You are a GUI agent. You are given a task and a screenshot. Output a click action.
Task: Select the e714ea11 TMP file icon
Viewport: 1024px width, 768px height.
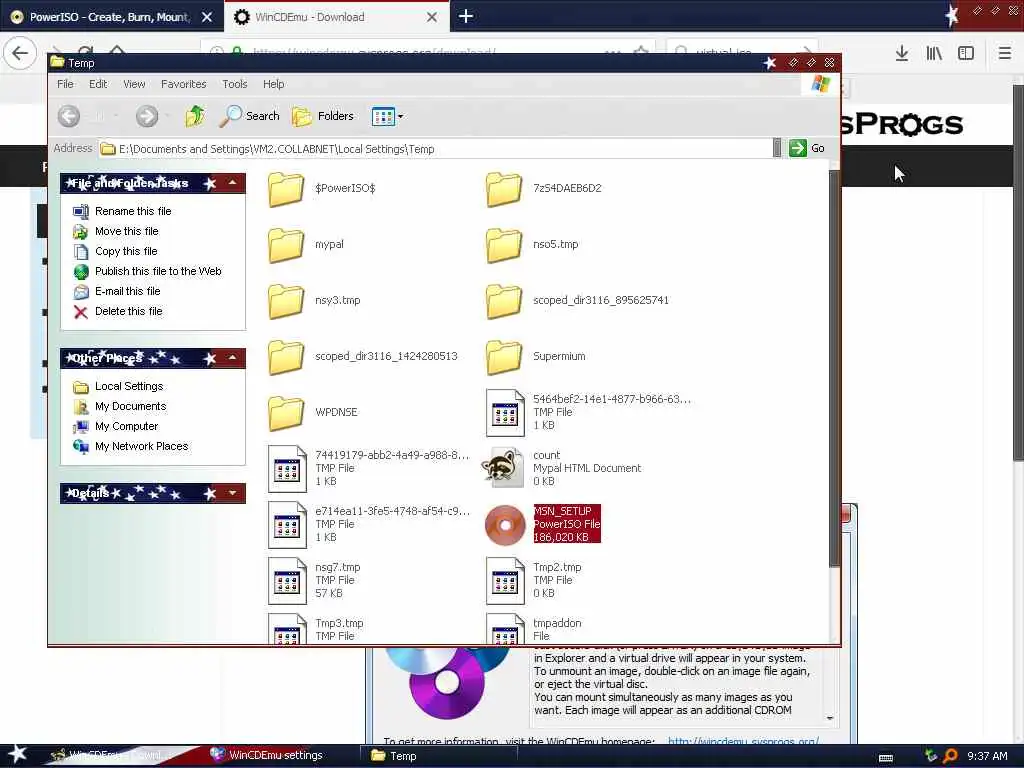click(x=287, y=524)
